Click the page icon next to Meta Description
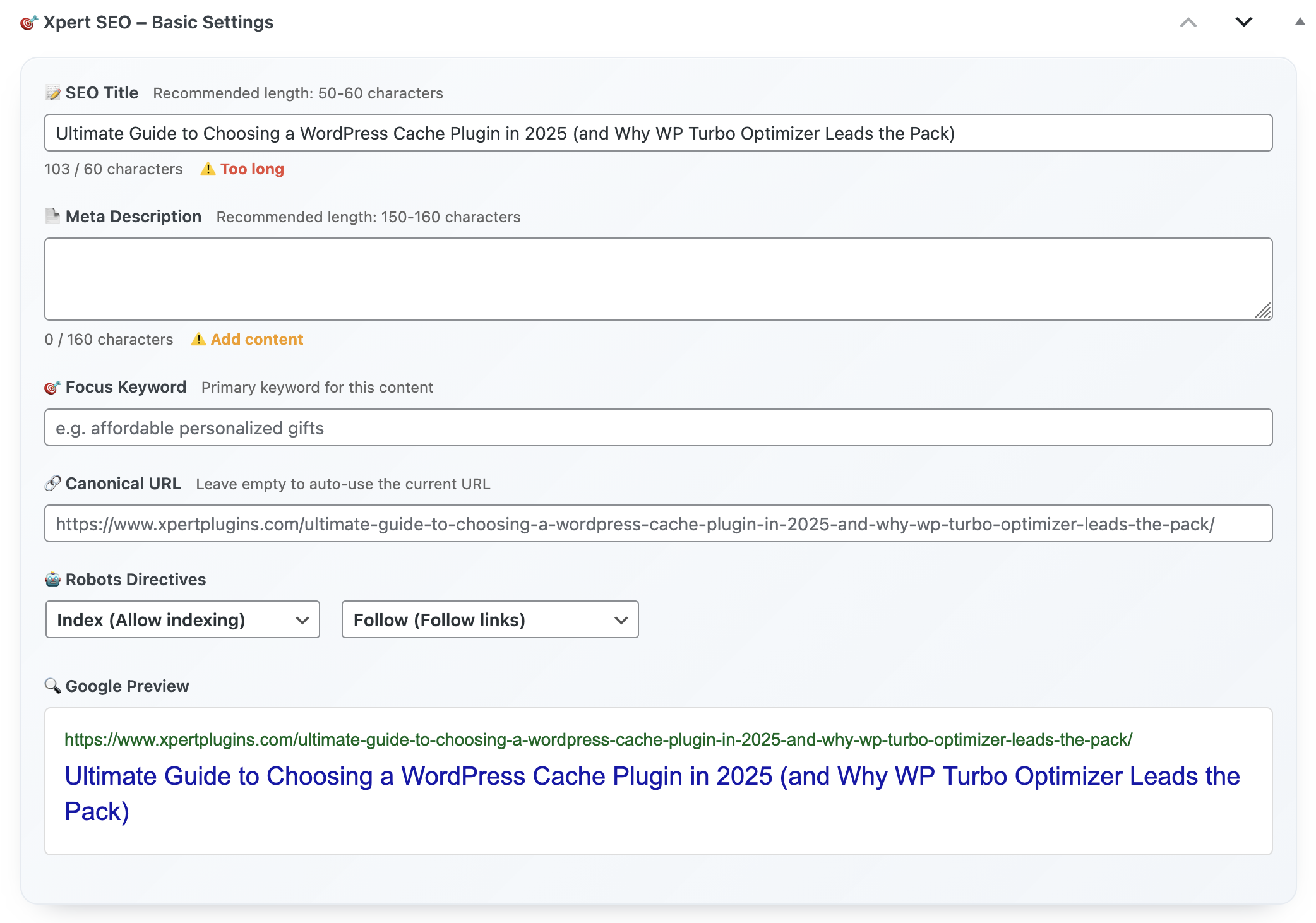The height and width of the screenshot is (923, 1316). 52,216
